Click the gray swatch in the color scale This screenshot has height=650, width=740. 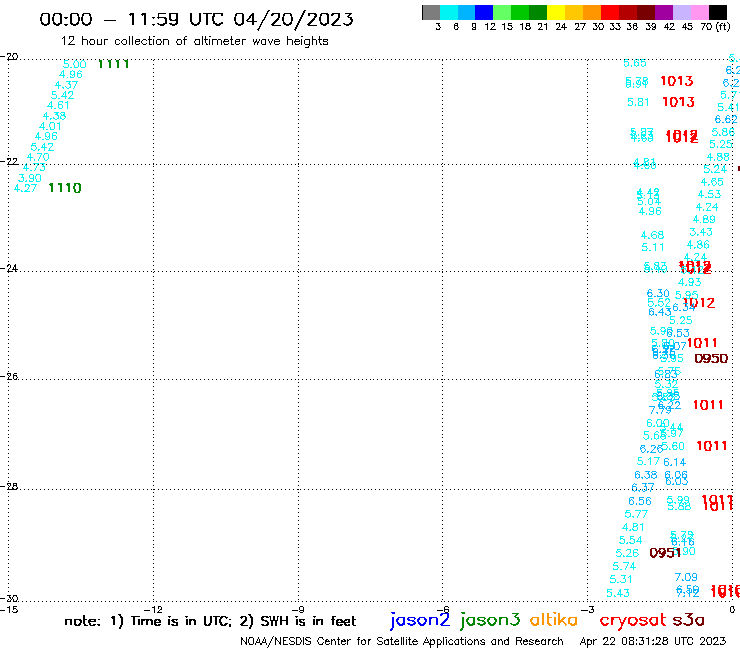click(431, 12)
